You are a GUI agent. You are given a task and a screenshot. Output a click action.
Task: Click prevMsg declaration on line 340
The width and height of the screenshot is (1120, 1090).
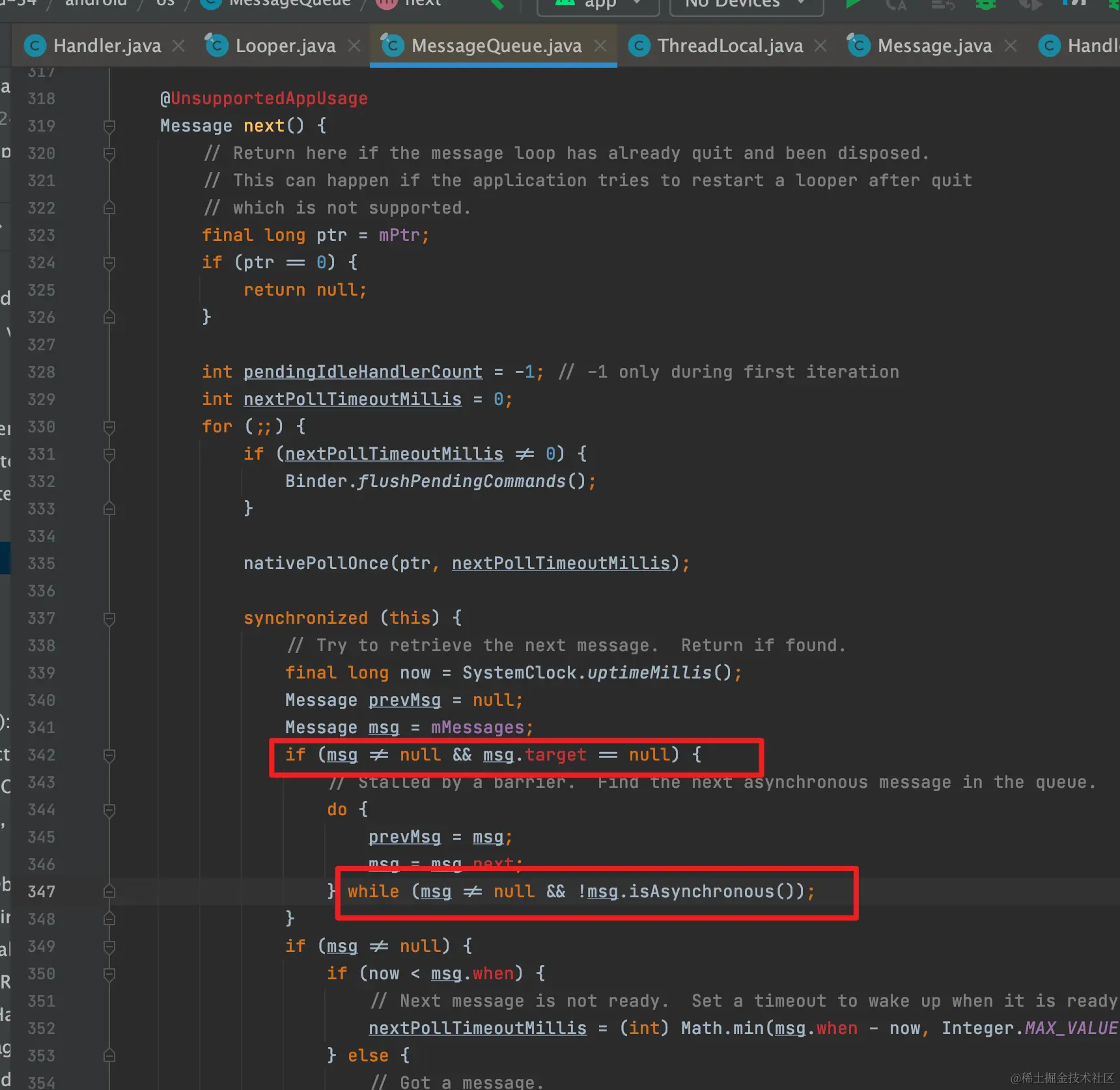coord(404,700)
